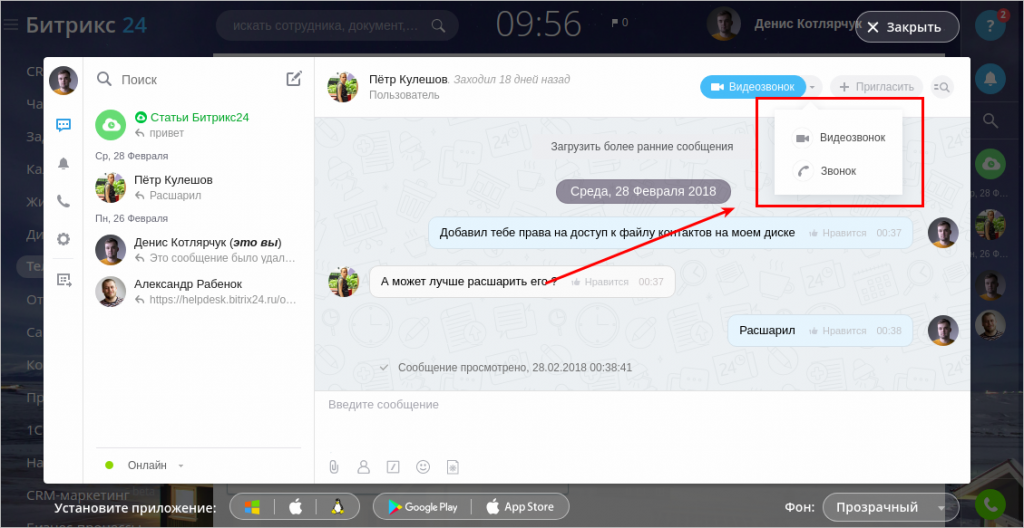Click the magnifier icon next to Поиск
This screenshot has height=528, width=1024.
coord(104,79)
